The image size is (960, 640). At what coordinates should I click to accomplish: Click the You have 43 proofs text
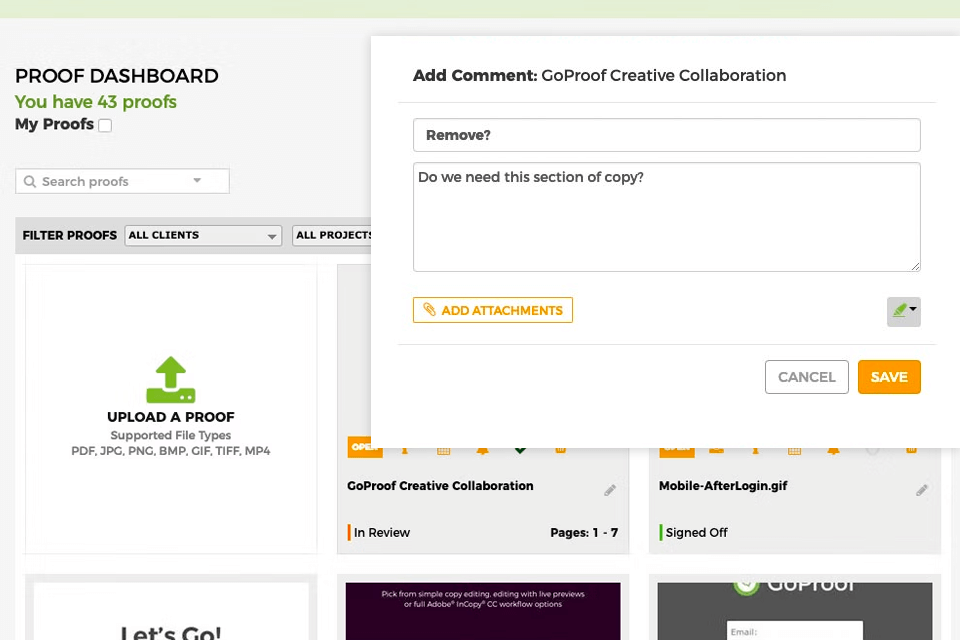pos(96,102)
